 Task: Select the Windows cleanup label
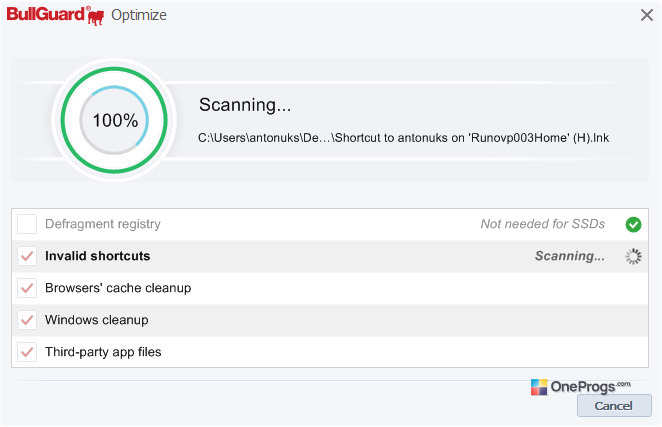tap(97, 320)
